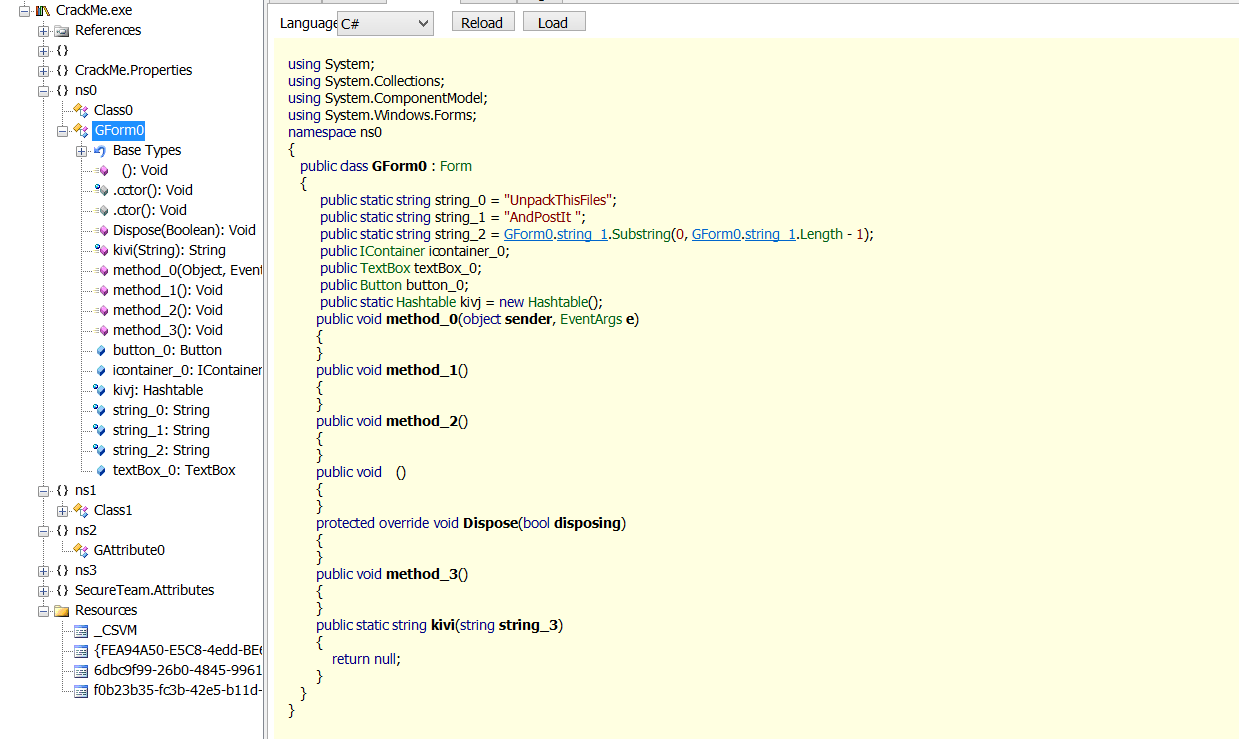Expand the References node

(x=43, y=30)
